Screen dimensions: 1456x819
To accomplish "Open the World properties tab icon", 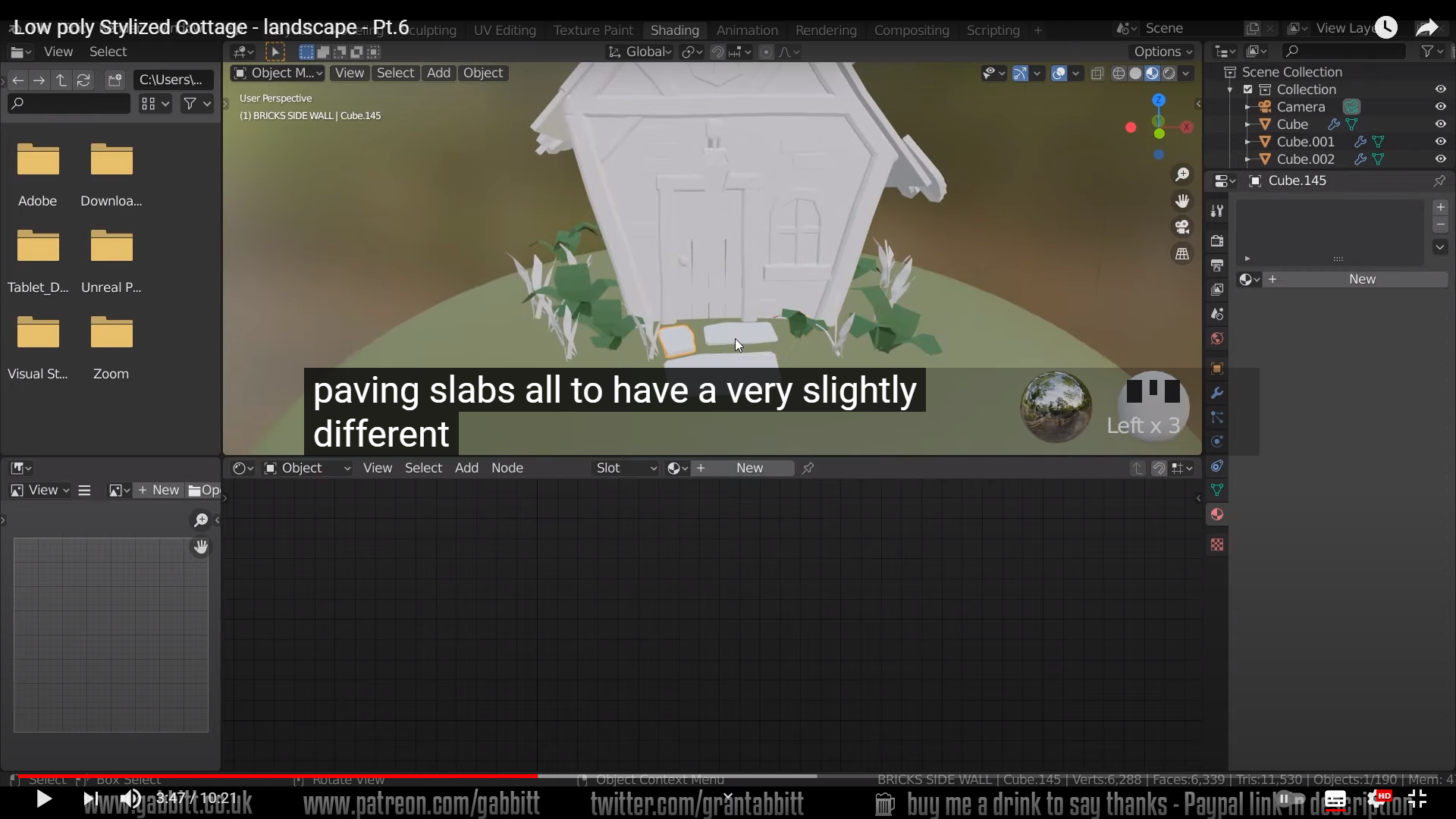I will point(1217,338).
